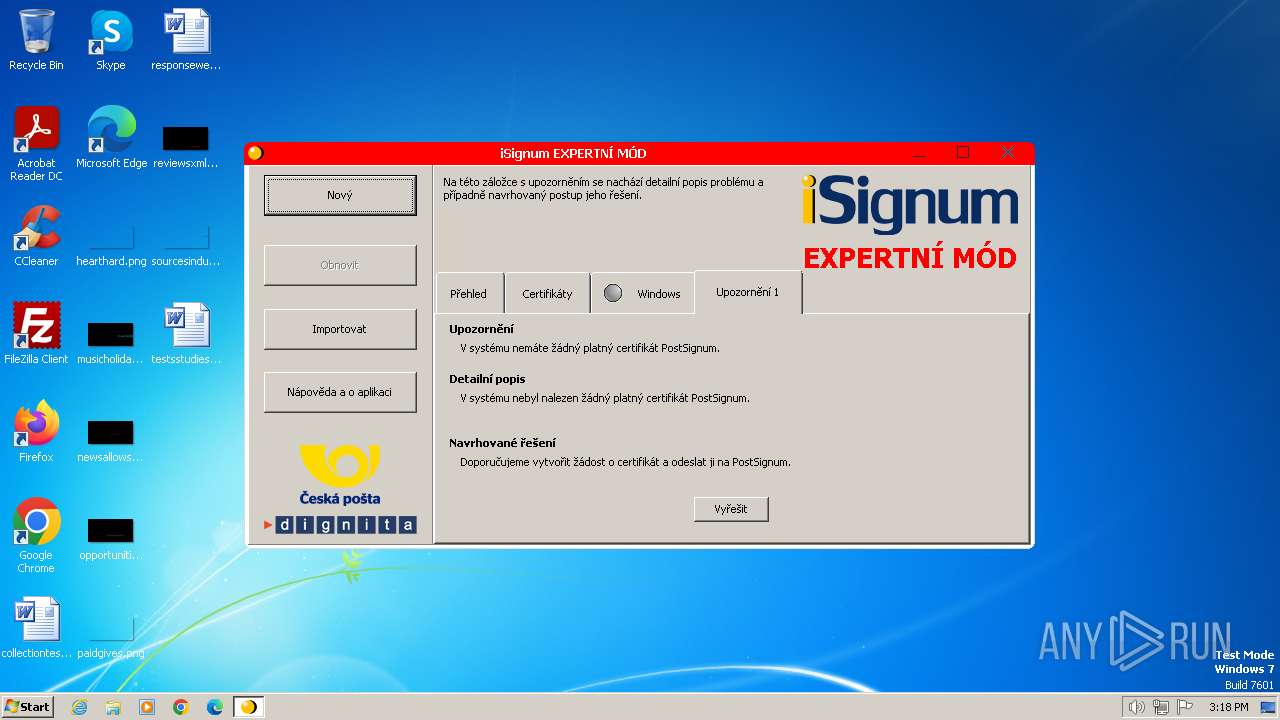Launch Edge from the taskbar

coord(214,707)
